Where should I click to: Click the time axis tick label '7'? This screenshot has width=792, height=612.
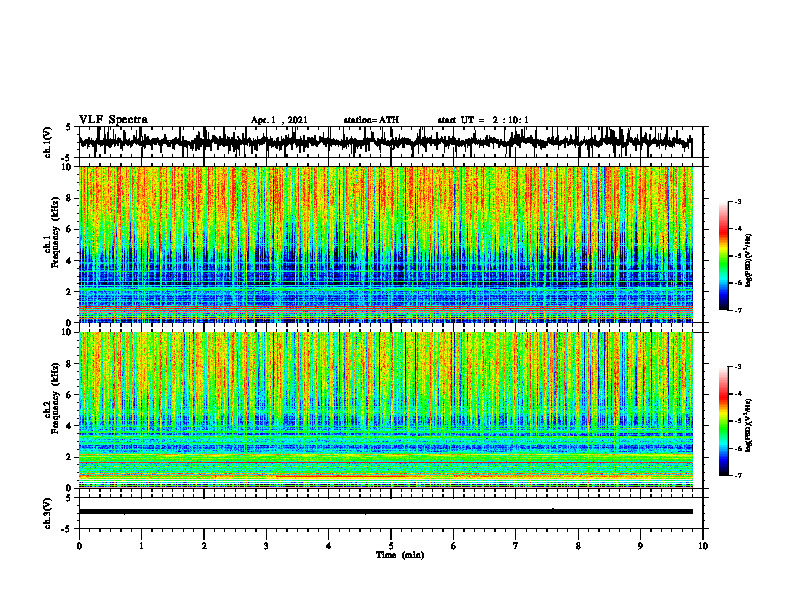516,546
